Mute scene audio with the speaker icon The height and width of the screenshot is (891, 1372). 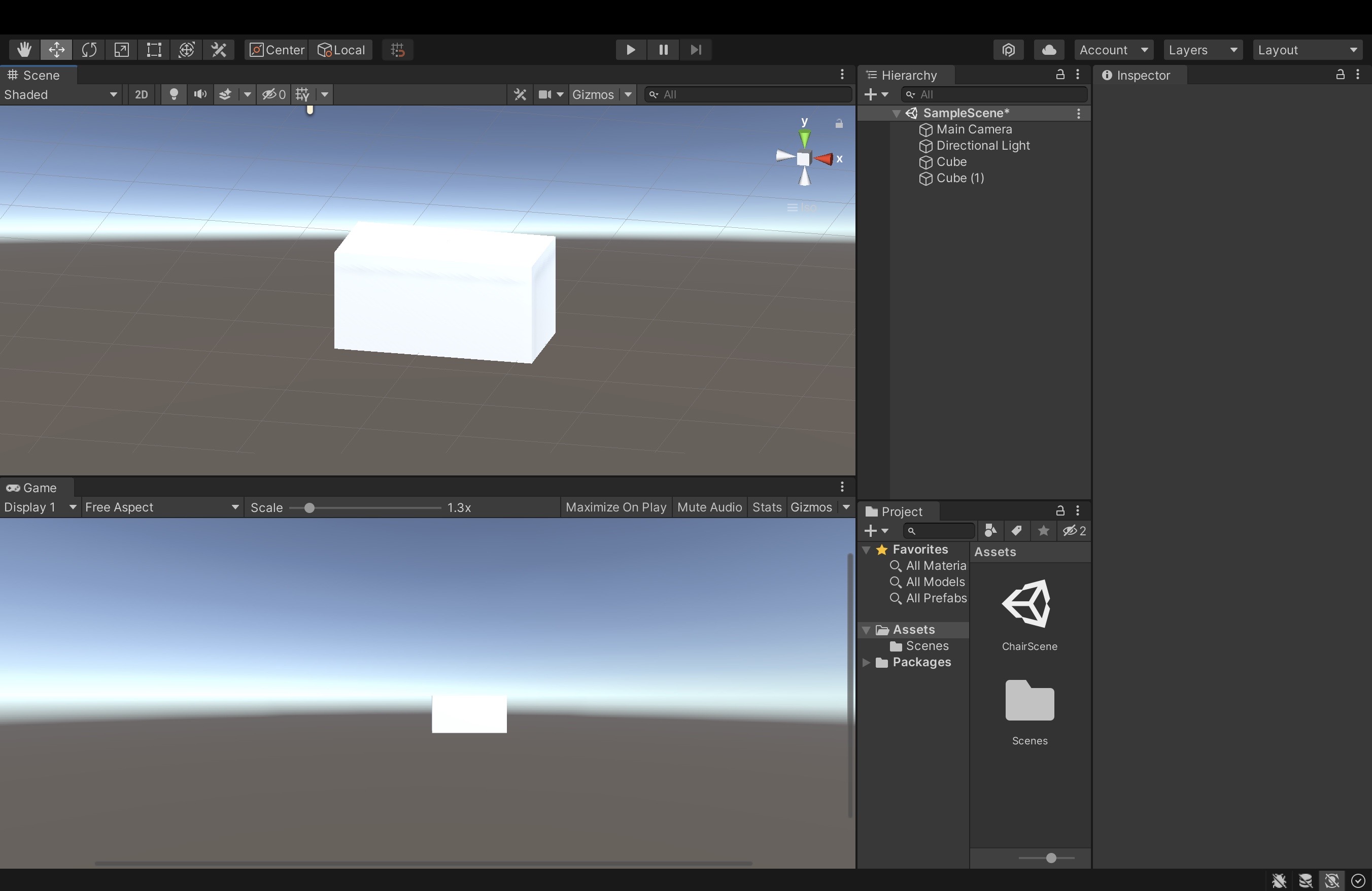[x=200, y=94]
